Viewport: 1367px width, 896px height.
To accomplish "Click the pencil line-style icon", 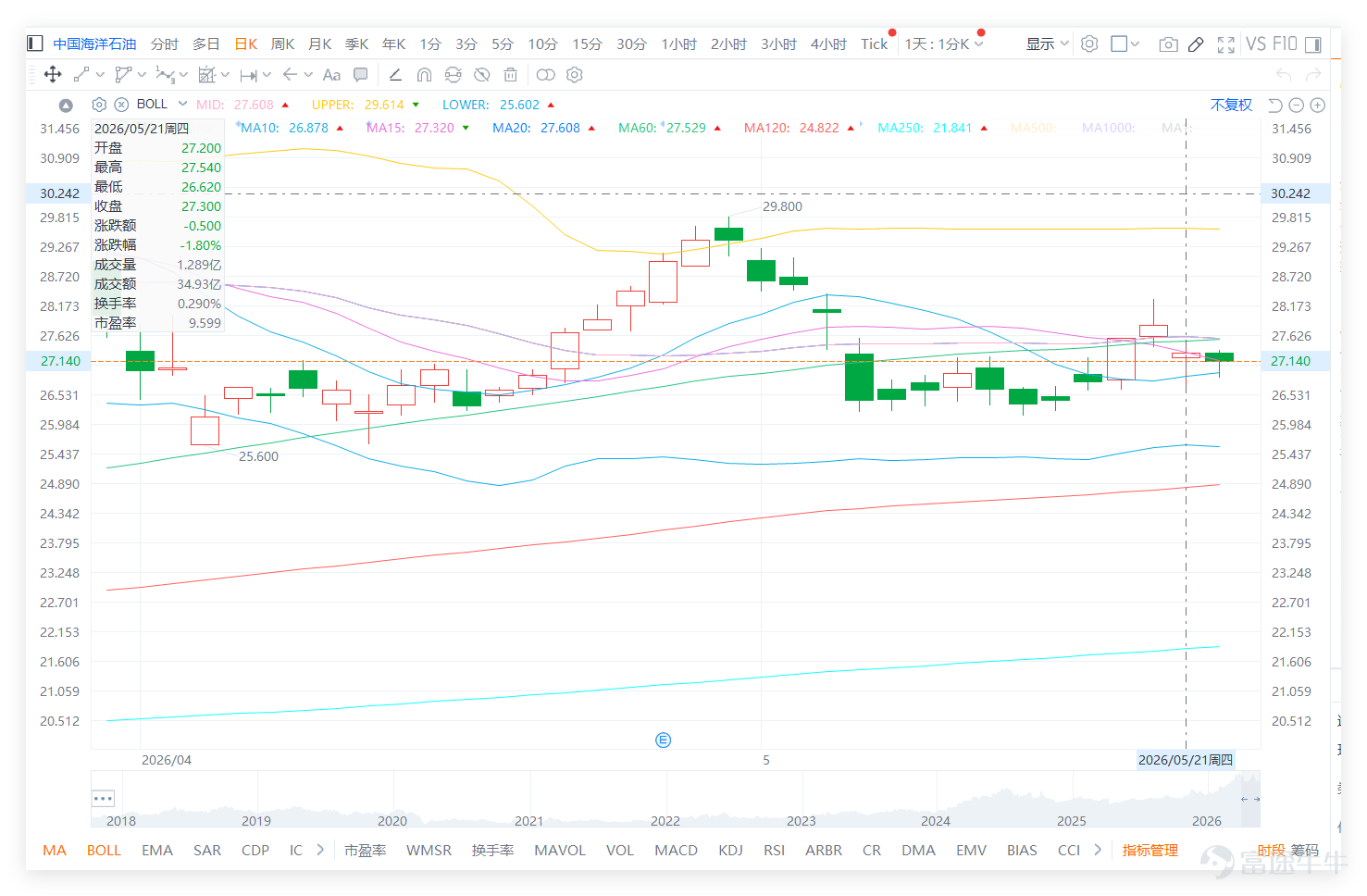I will pos(395,75).
